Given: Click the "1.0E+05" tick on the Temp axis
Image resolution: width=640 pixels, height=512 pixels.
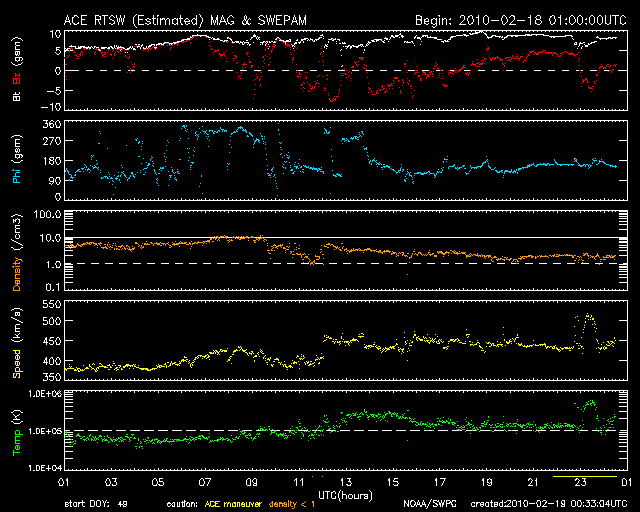Looking at the screenshot, I should (x=45, y=431).
